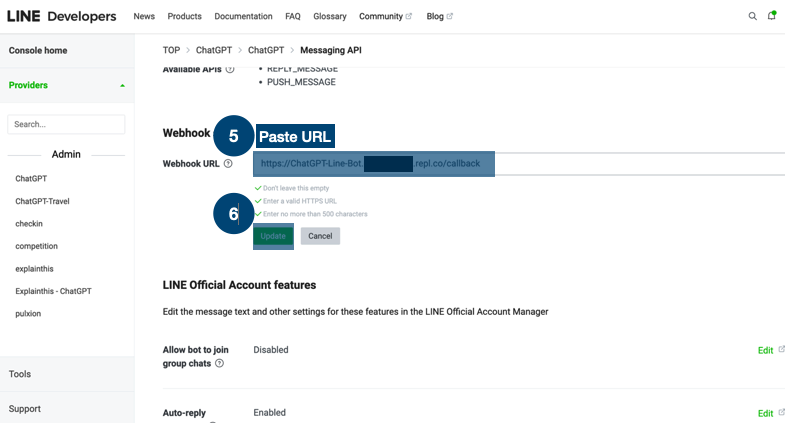Click help icon next to group chats
Image resolution: width=785 pixels, height=423 pixels.
219,363
